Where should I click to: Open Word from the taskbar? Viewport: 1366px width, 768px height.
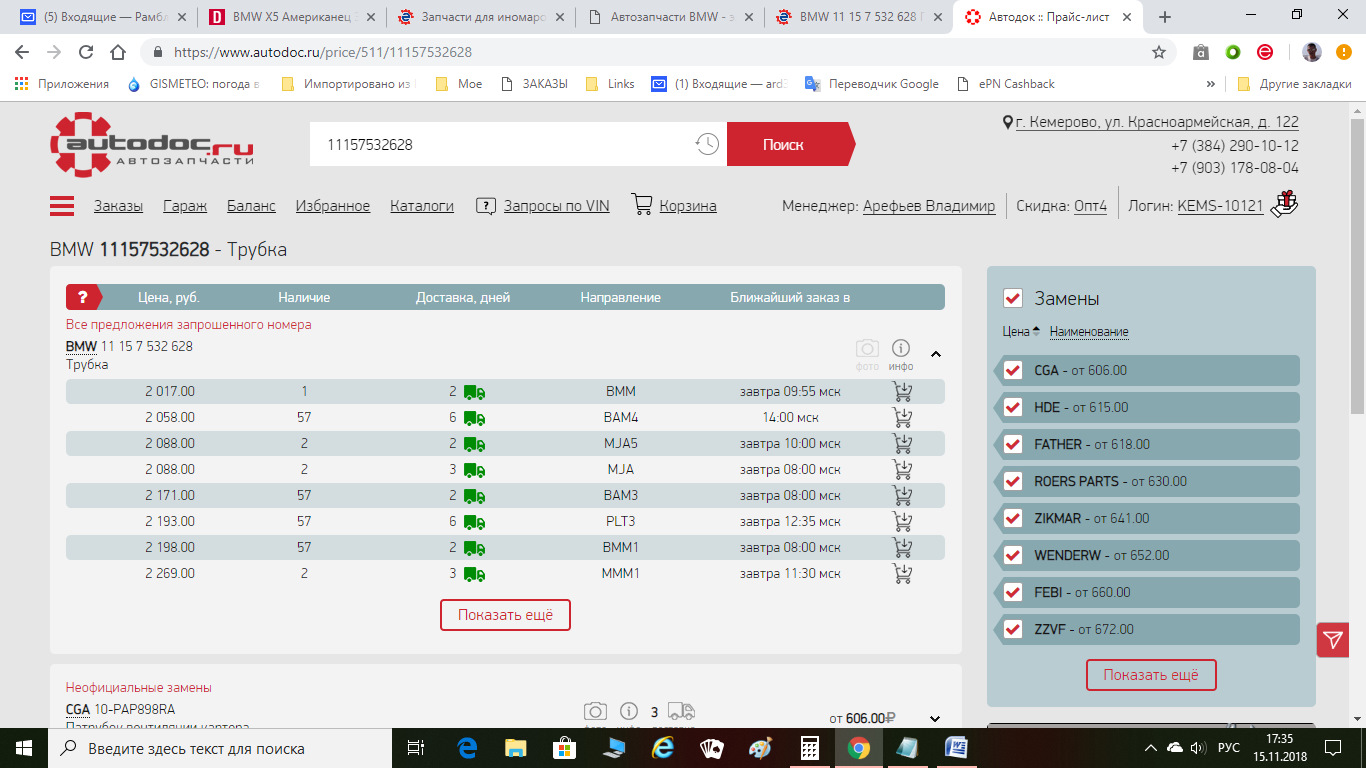click(956, 747)
